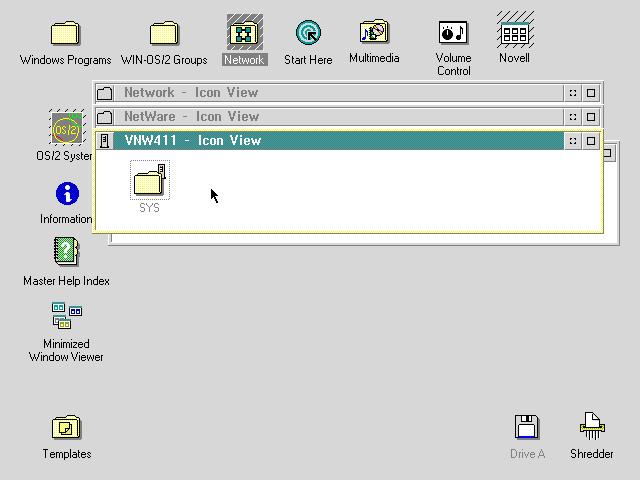Open the Information icon
Screen dimensions: 640x480
pos(67,193)
